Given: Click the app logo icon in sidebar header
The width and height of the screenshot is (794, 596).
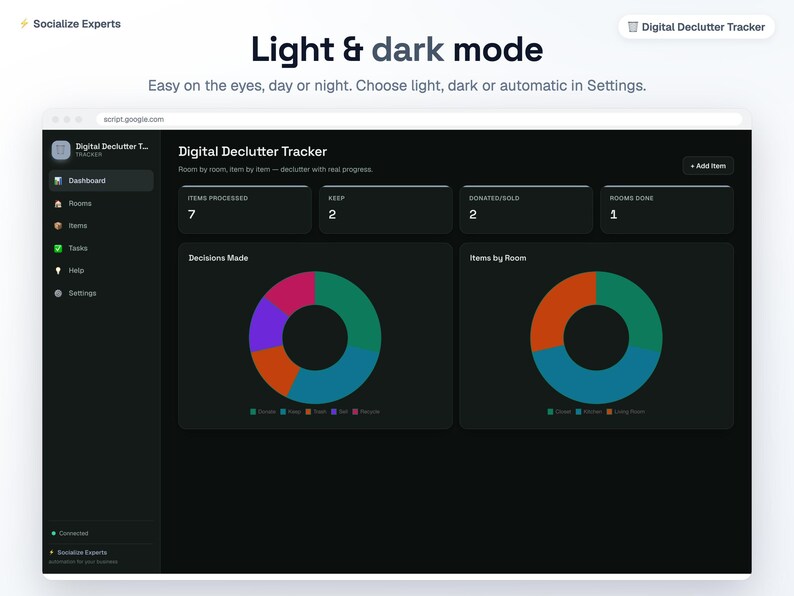Looking at the screenshot, I should coord(61,150).
